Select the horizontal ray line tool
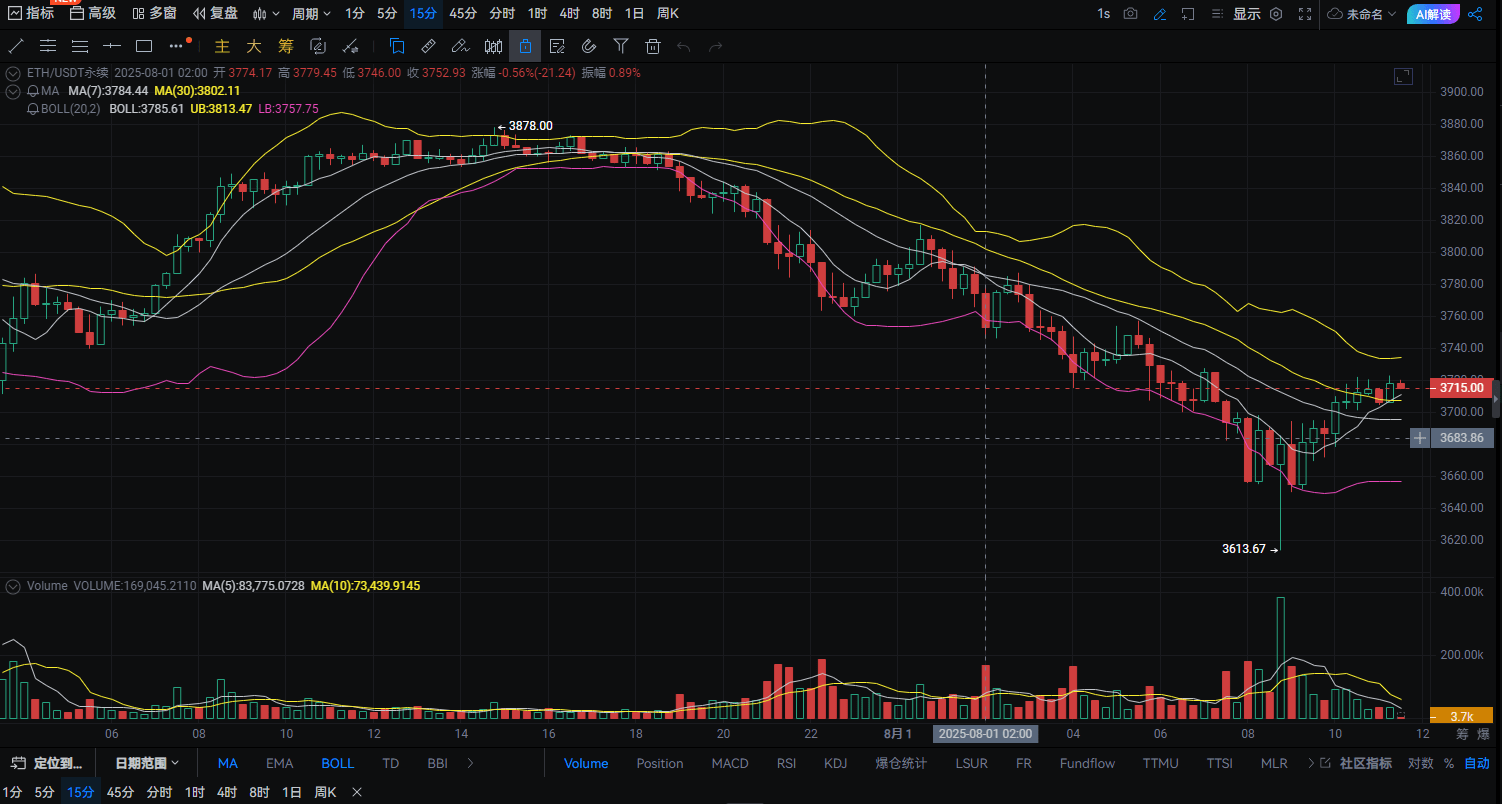The height and width of the screenshot is (804, 1502). pyautogui.click(x=112, y=46)
